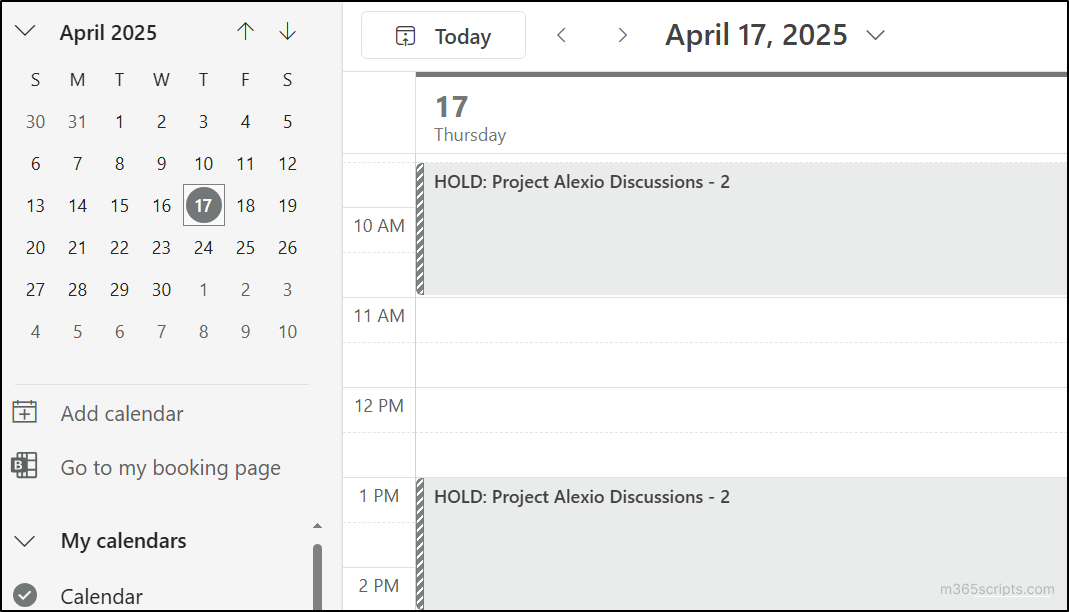Image resolution: width=1069 pixels, height=612 pixels.
Task: Click the sidebar scrollbar thumb
Action: point(317,570)
